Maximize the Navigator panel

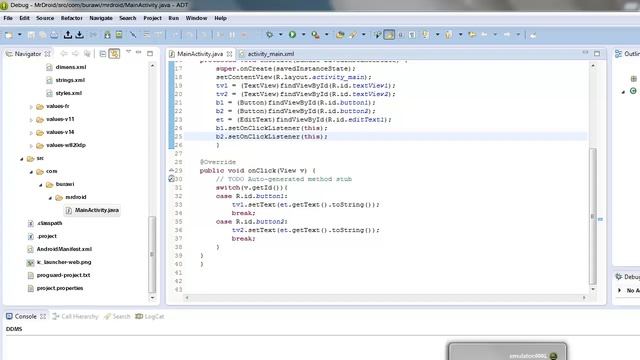pyautogui.click(x=150, y=53)
